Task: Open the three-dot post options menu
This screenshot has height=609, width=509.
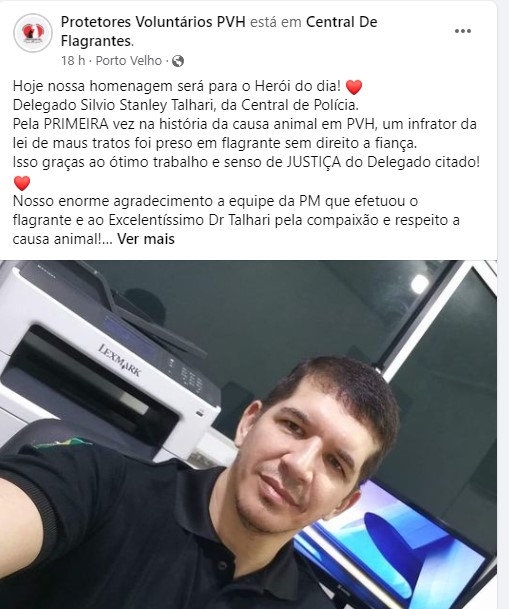Action: [x=462, y=31]
